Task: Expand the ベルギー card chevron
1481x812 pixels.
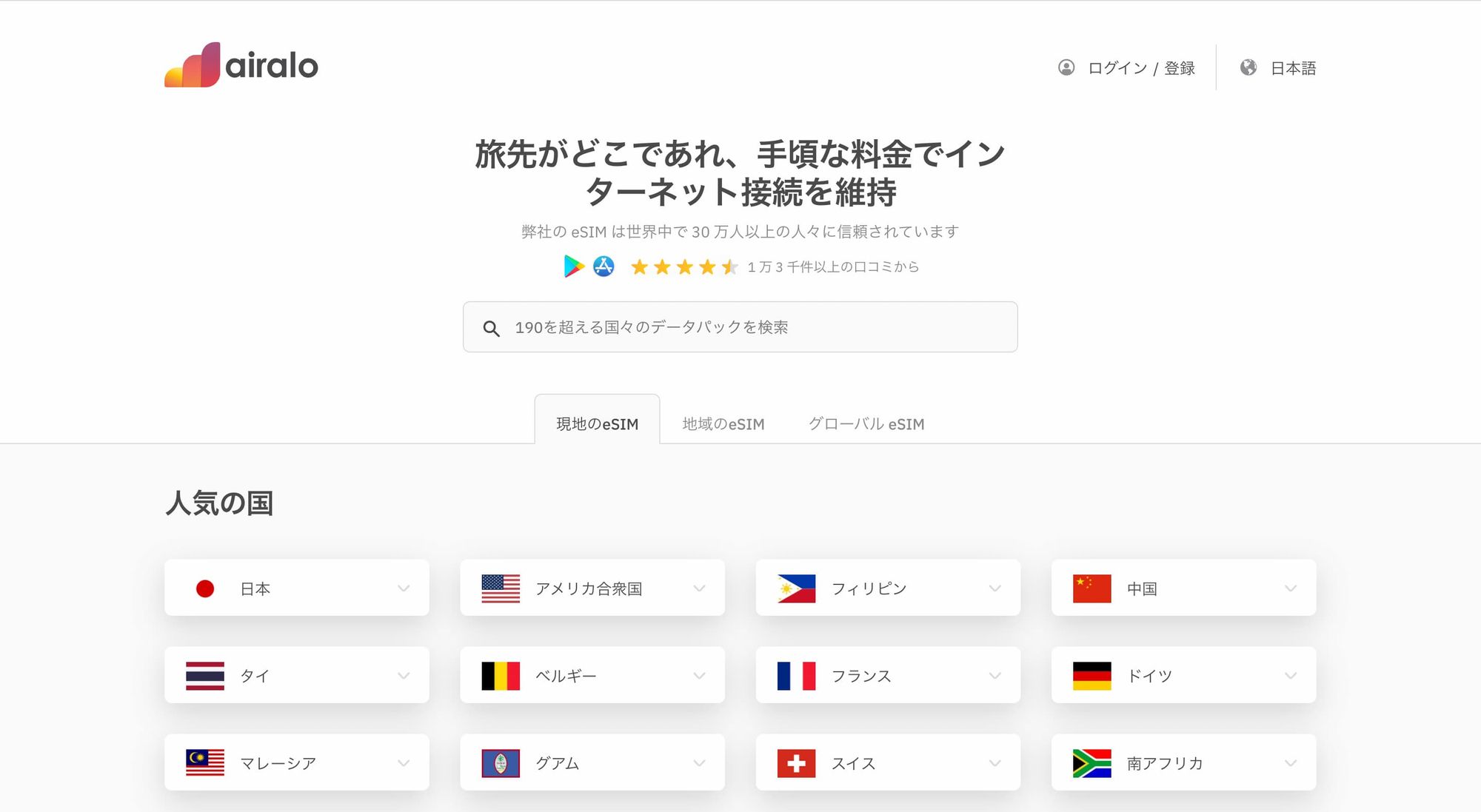Action: 699,676
